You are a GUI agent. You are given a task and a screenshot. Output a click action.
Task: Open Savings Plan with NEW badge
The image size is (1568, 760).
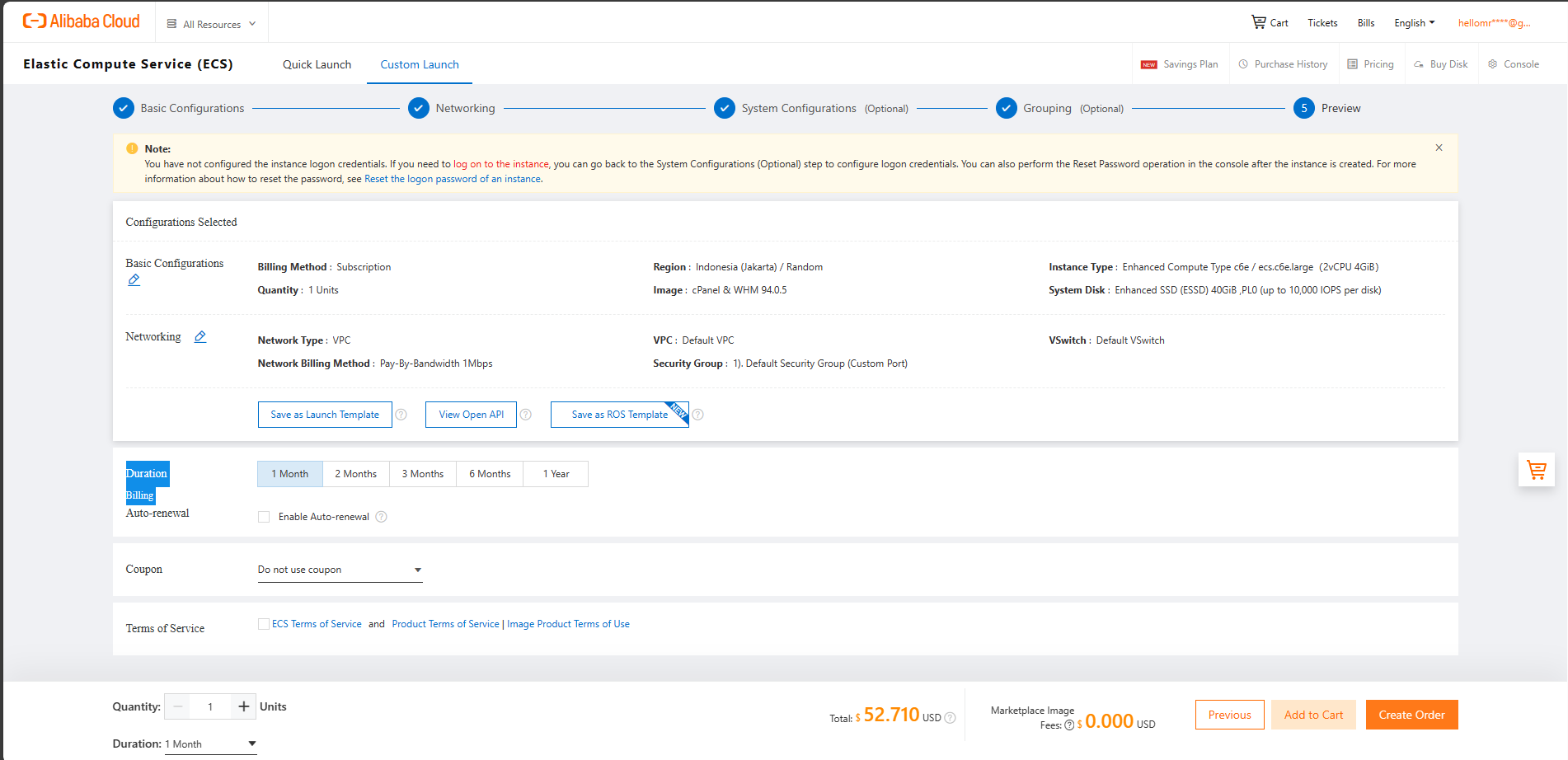tap(1179, 64)
